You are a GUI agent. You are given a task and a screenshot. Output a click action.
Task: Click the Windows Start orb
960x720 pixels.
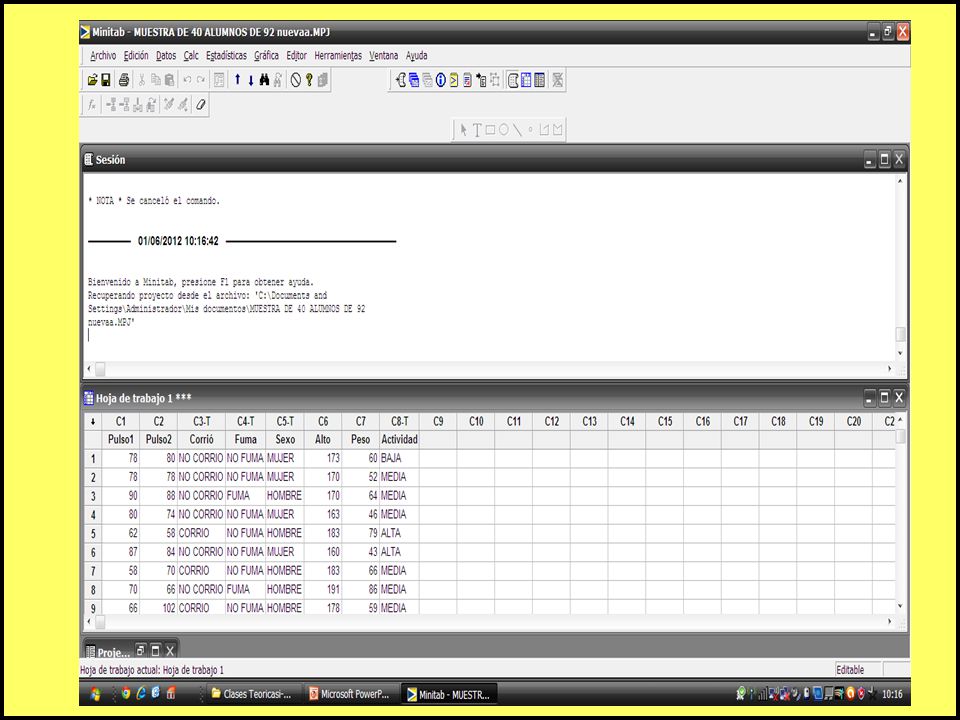(x=96, y=694)
